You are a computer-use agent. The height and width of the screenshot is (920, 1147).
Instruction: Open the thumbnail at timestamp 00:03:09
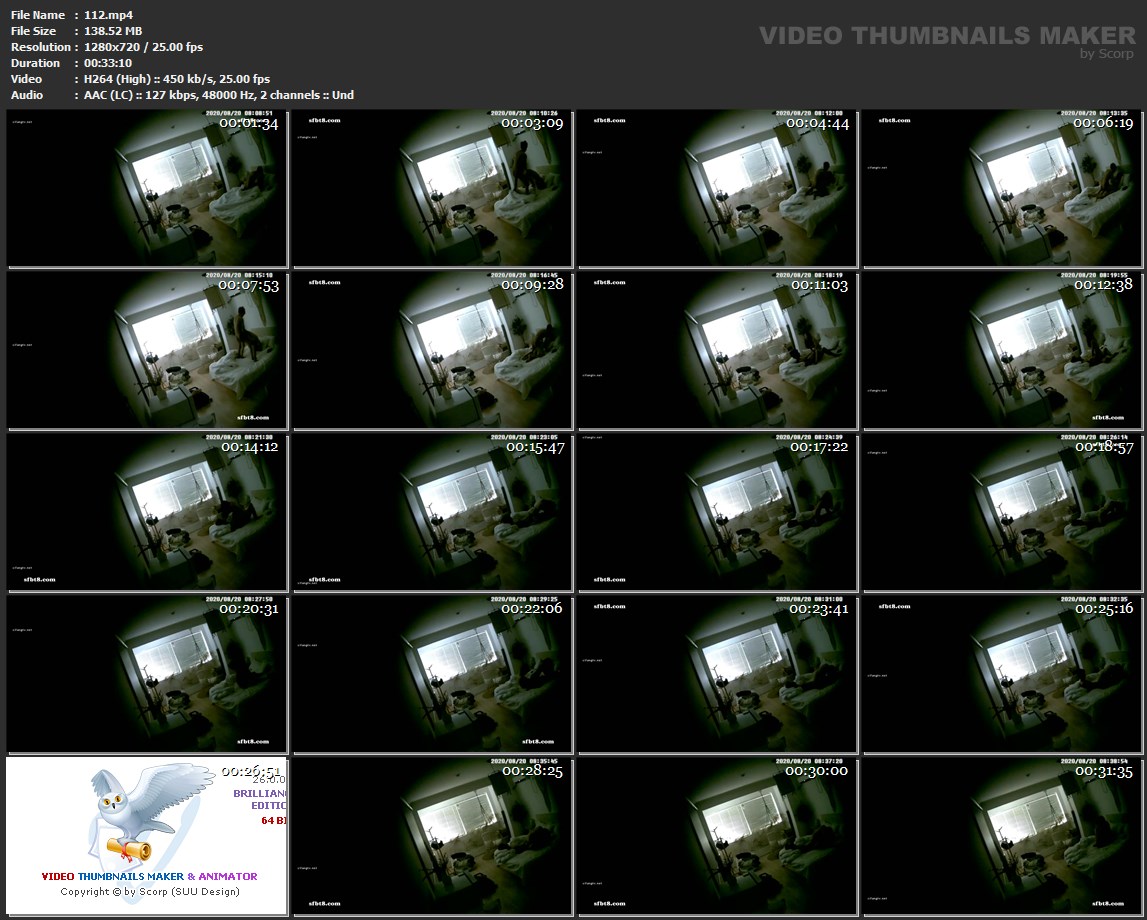click(x=432, y=189)
